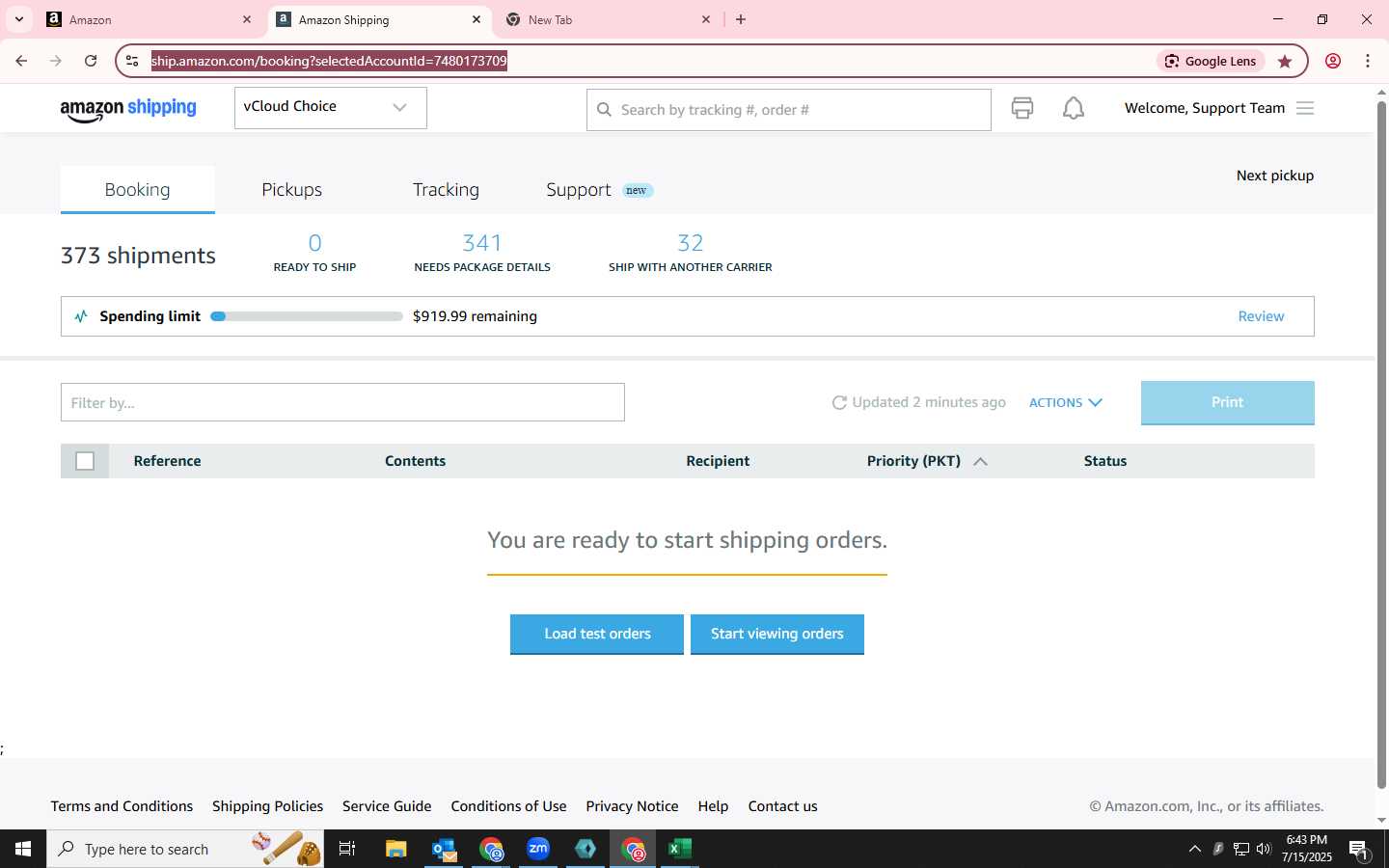Click the spending limit pulse icon
The image size is (1389, 868).
click(x=81, y=316)
